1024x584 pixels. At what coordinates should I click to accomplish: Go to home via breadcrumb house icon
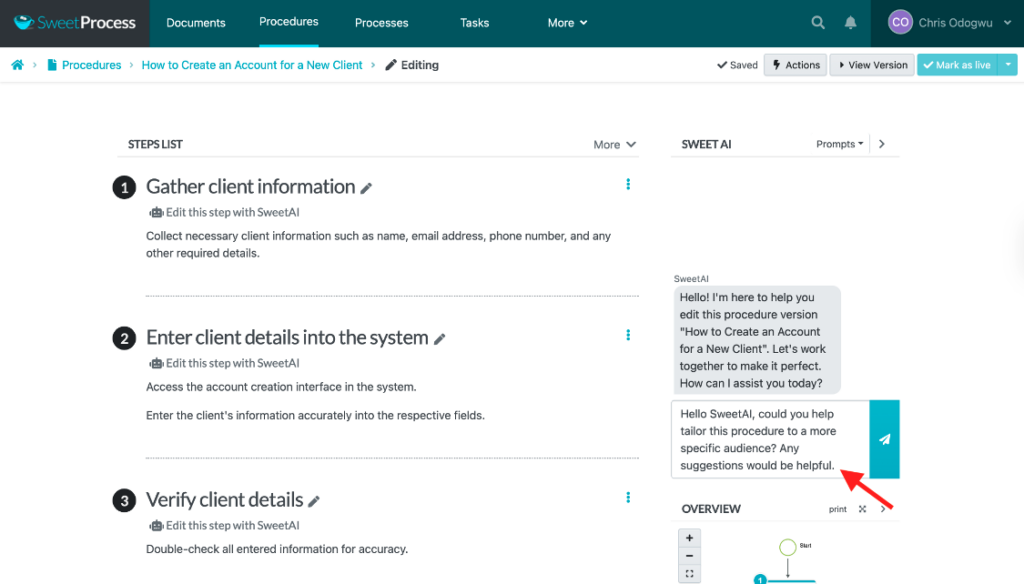coord(18,65)
